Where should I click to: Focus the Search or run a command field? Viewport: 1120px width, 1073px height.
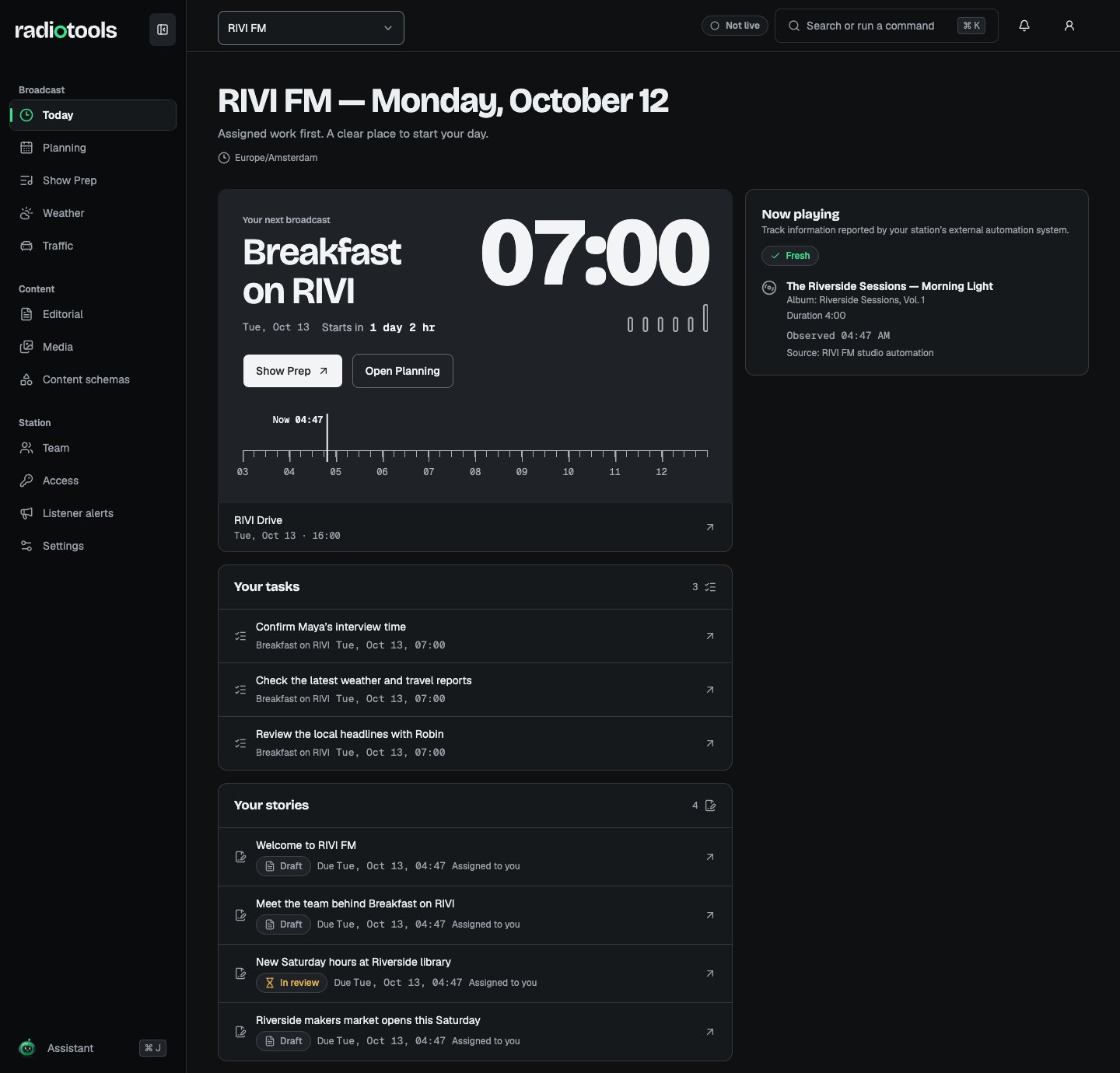887,26
